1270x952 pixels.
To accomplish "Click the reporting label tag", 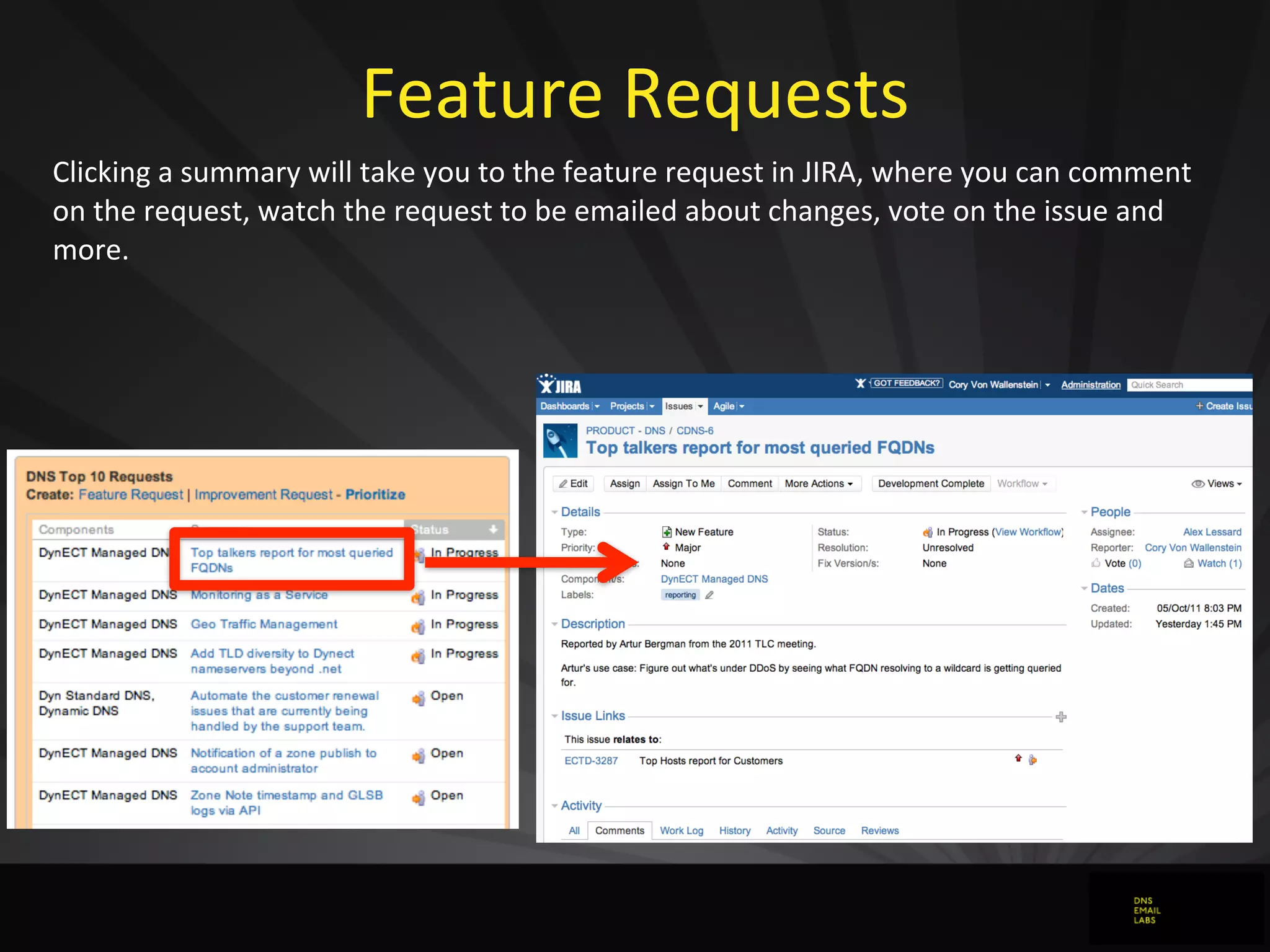I will [680, 595].
